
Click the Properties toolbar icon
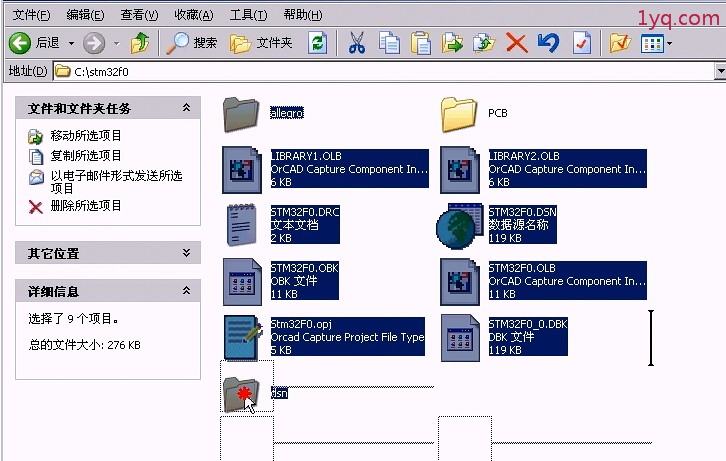coord(582,43)
